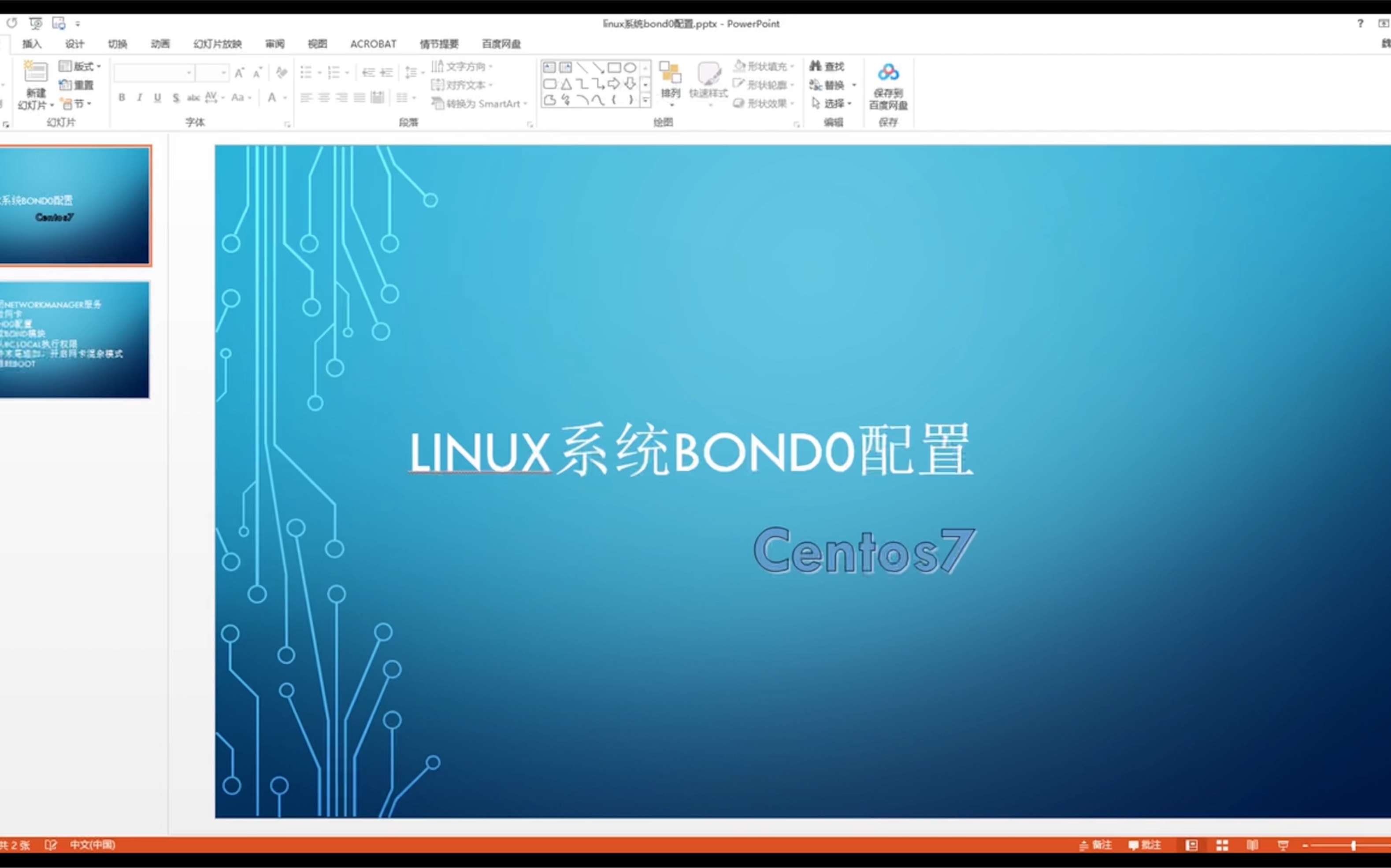Toggle underline formatting (U)
Screen dimensions: 1391x868
coord(157,98)
